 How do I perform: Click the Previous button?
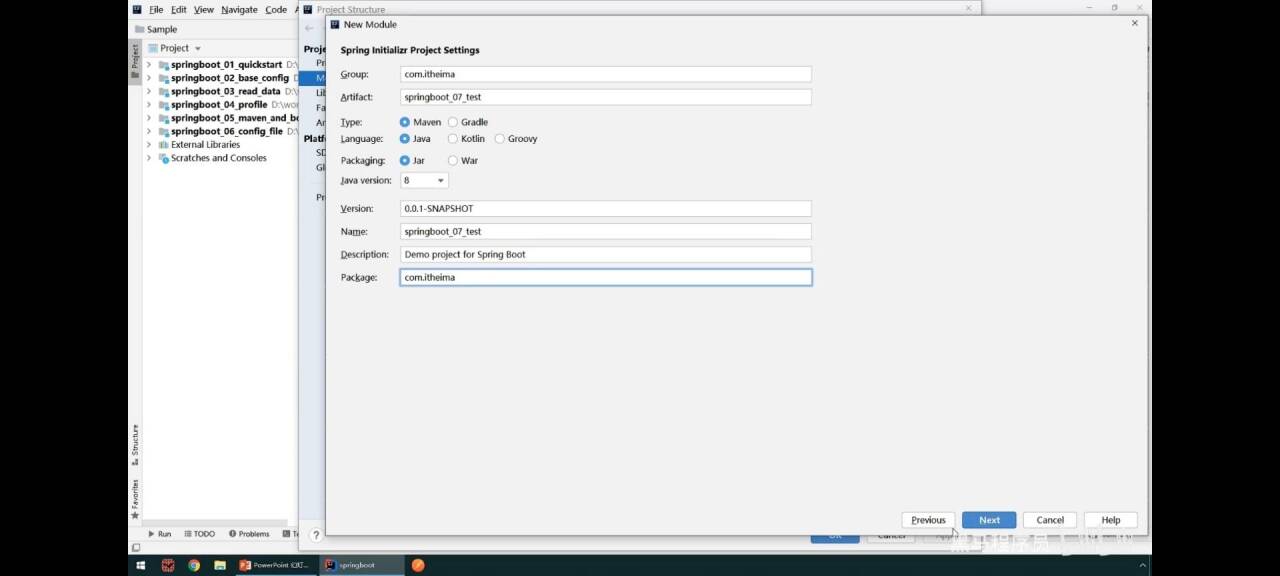928,520
